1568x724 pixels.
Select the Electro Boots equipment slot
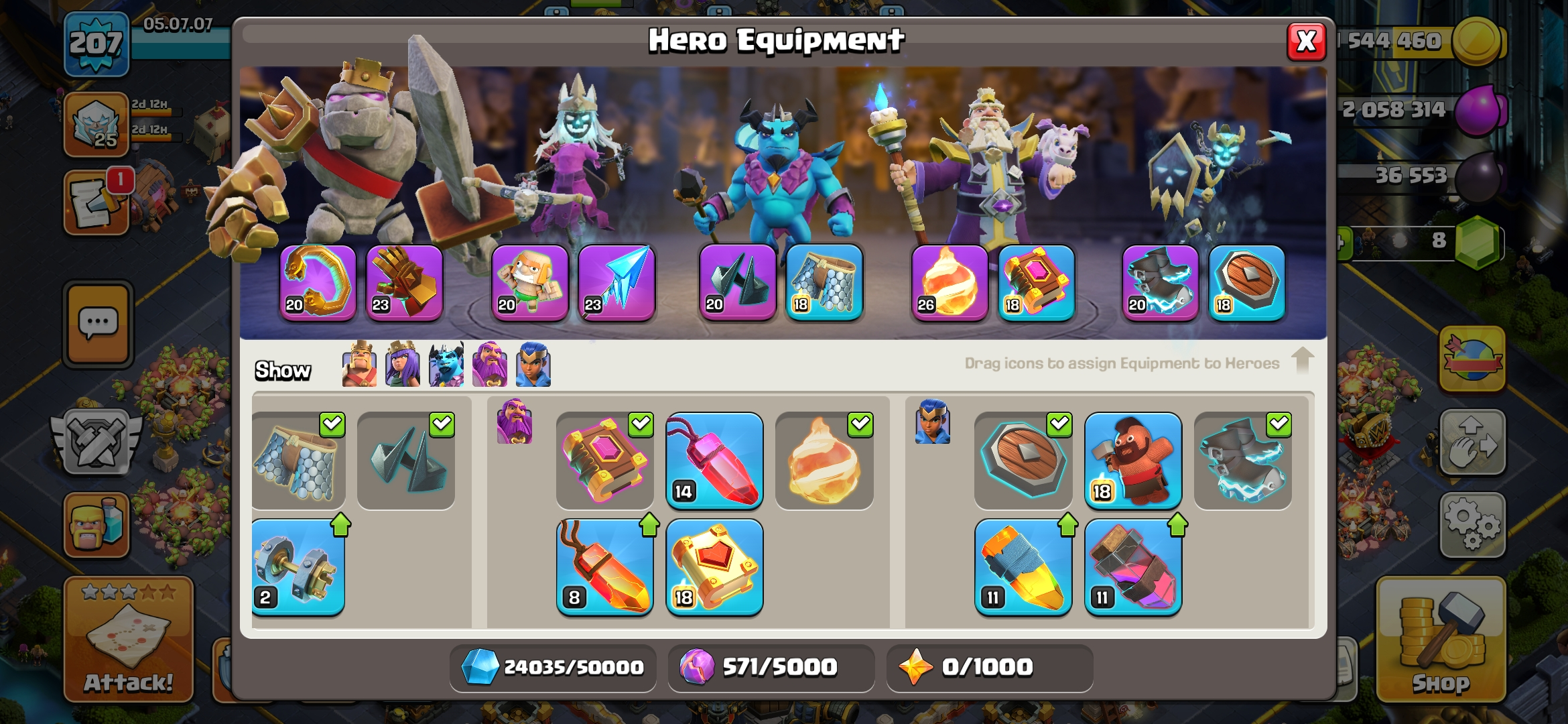click(1161, 283)
